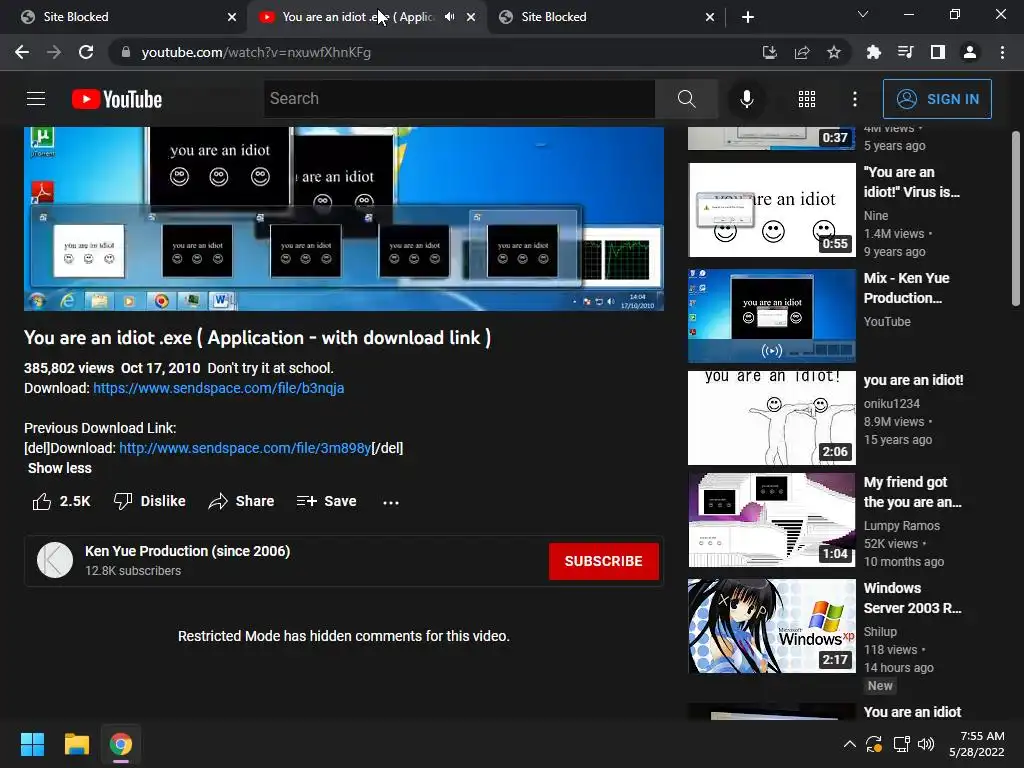The width and height of the screenshot is (1024, 768).
Task: Open the YouTube guide hamburger menu
Action: (x=36, y=99)
